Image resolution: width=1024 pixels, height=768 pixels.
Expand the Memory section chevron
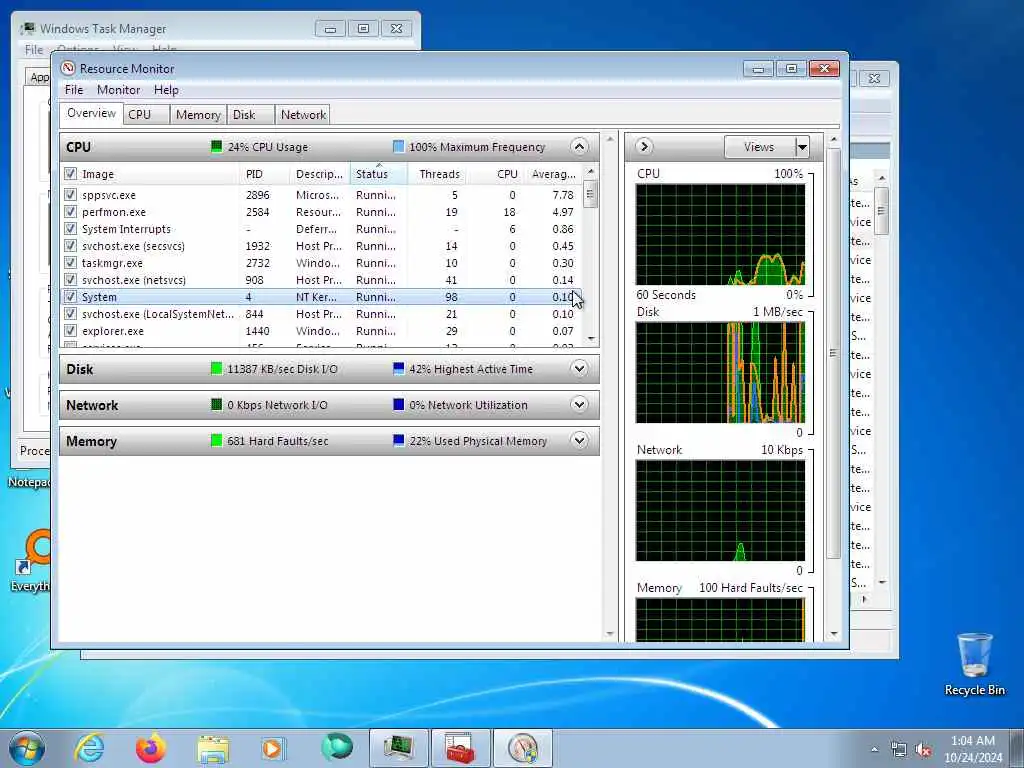pyautogui.click(x=579, y=440)
